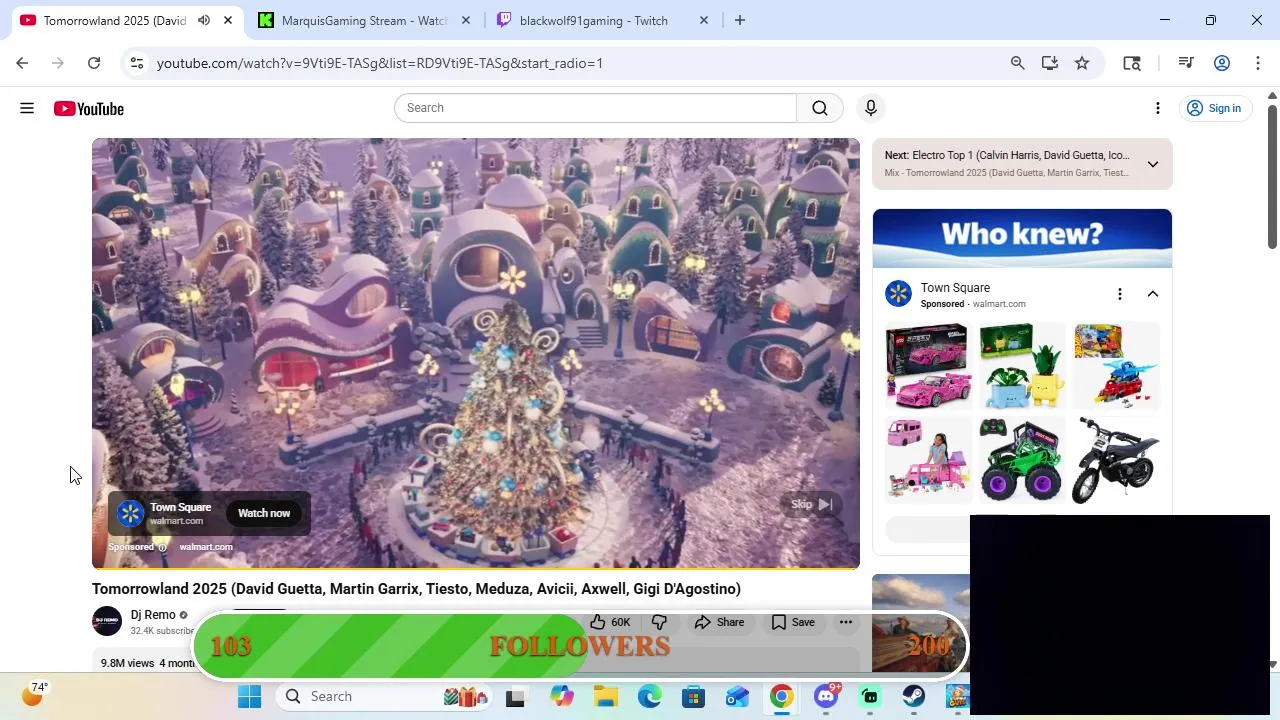The image size is (1280, 720).
Task: Open File Explorer from taskbar
Action: [606, 696]
